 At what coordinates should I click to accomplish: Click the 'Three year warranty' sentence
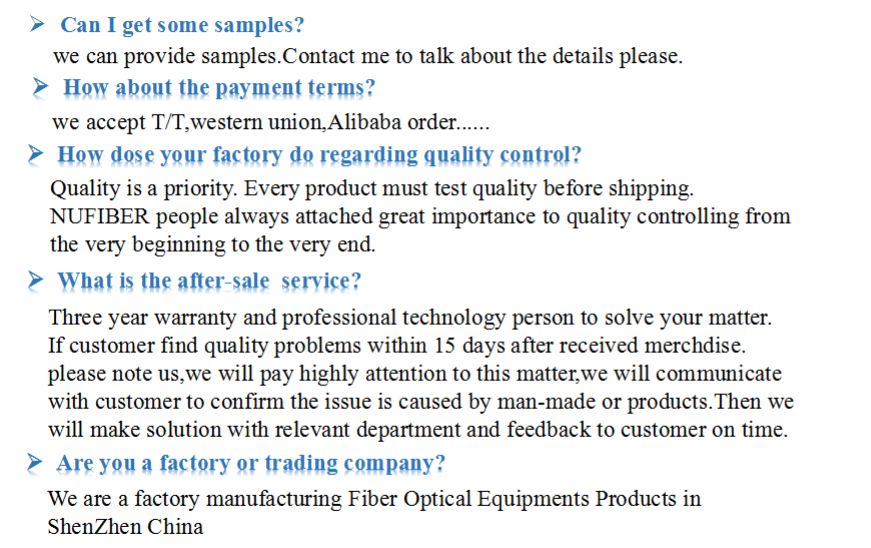click(410, 318)
